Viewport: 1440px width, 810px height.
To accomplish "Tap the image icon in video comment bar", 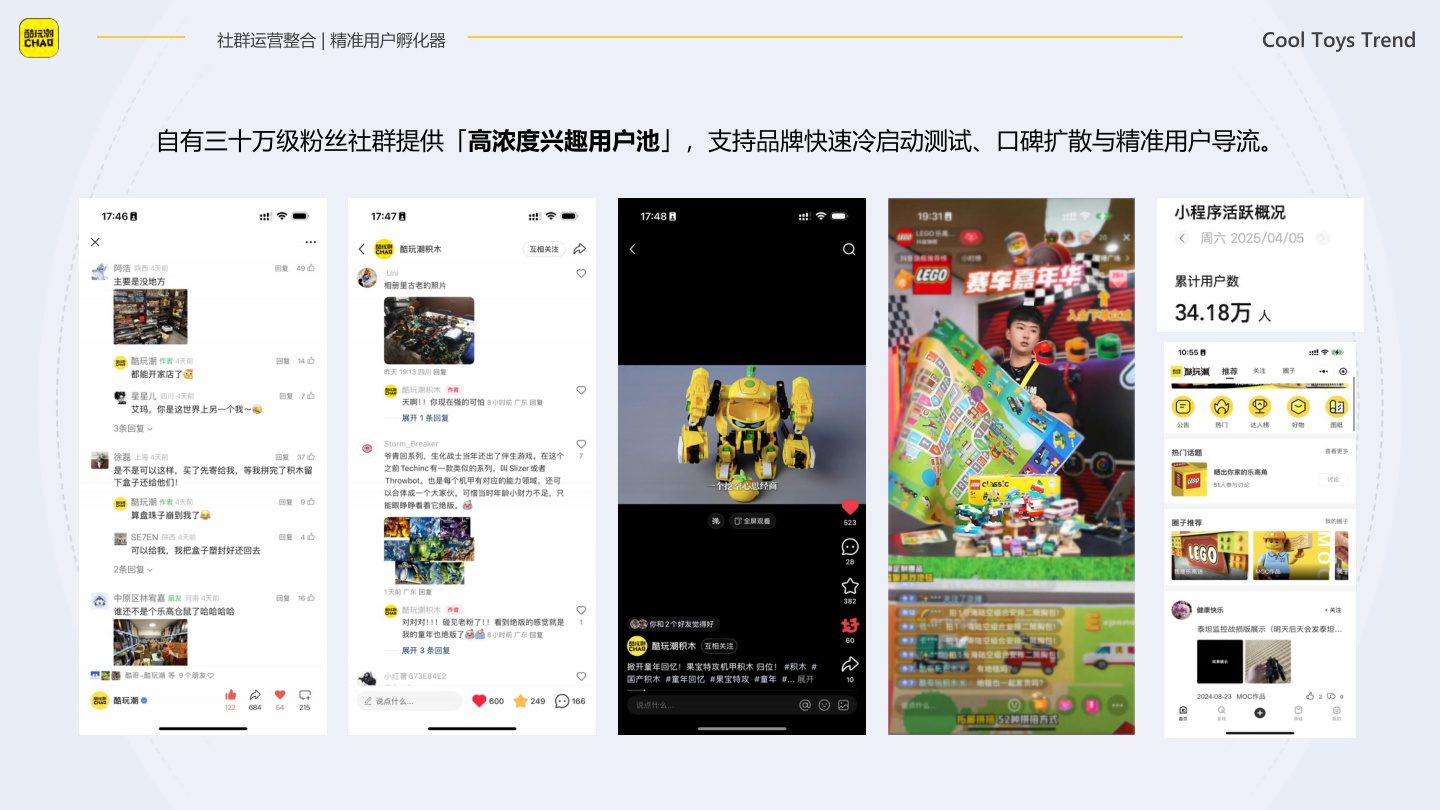I will tap(843, 705).
